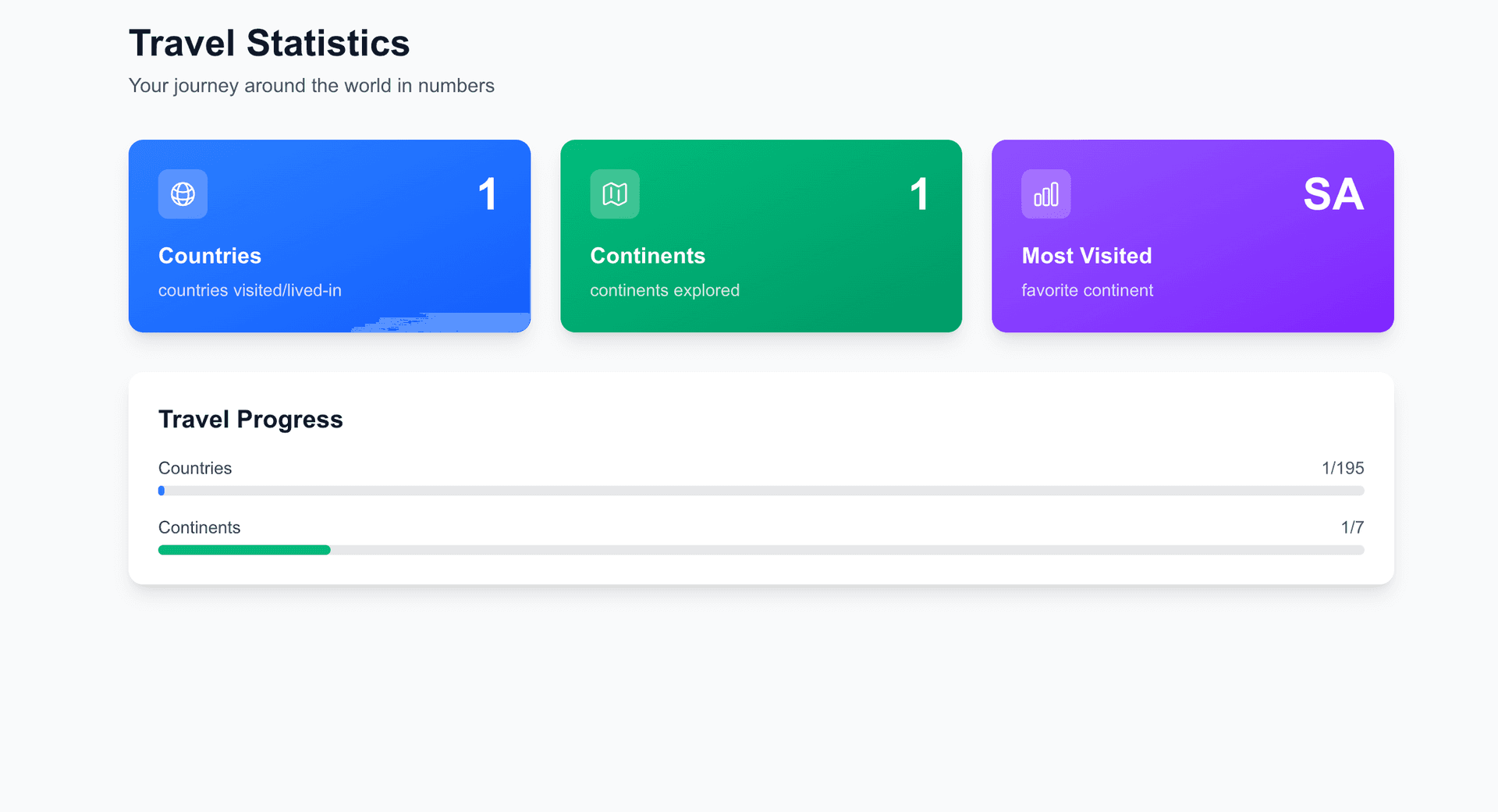Click the "favorite continent" caption
This screenshot has width=1498, height=812.
1087,290
